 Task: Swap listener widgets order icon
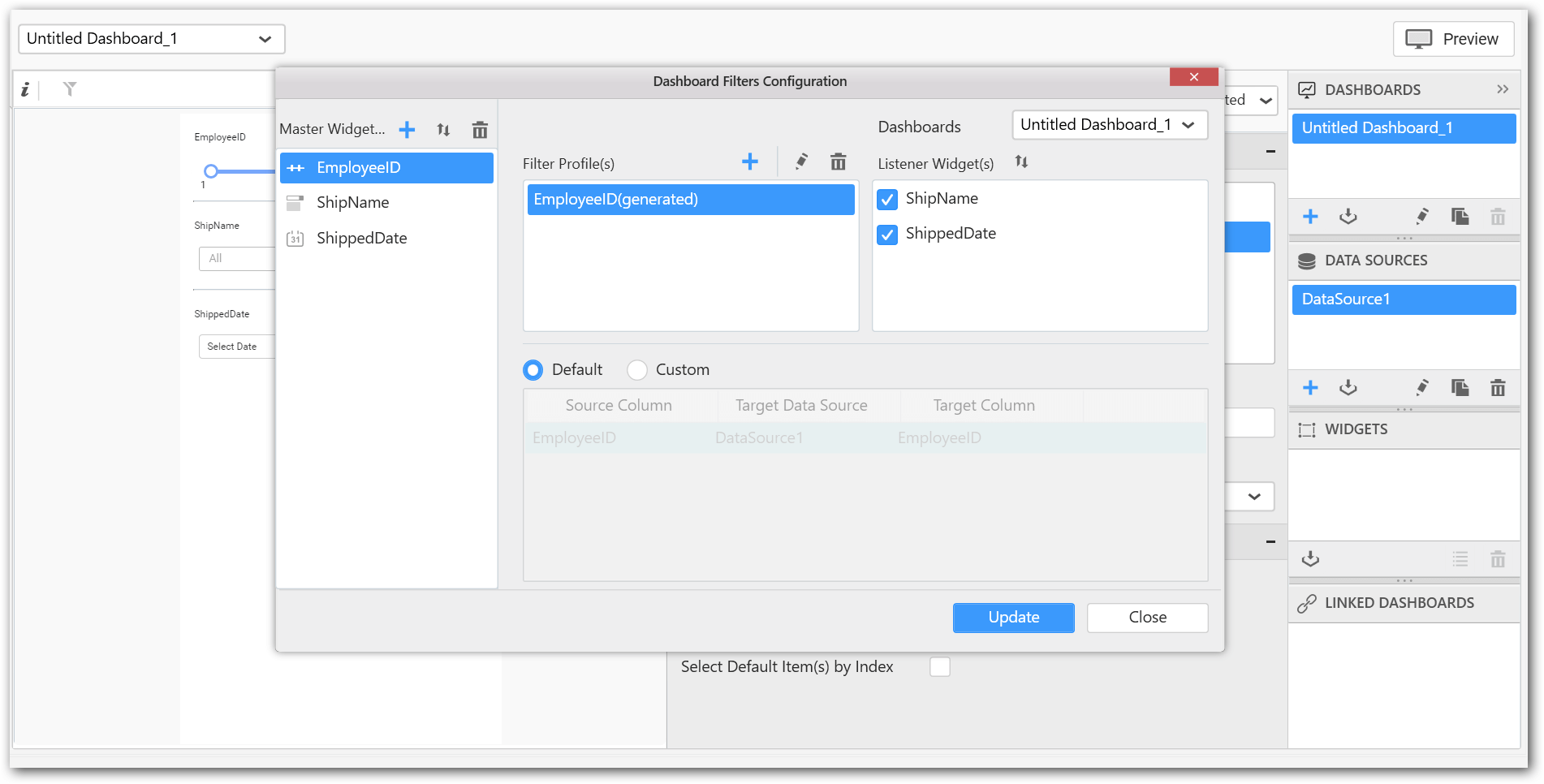(x=1021, y=162)
